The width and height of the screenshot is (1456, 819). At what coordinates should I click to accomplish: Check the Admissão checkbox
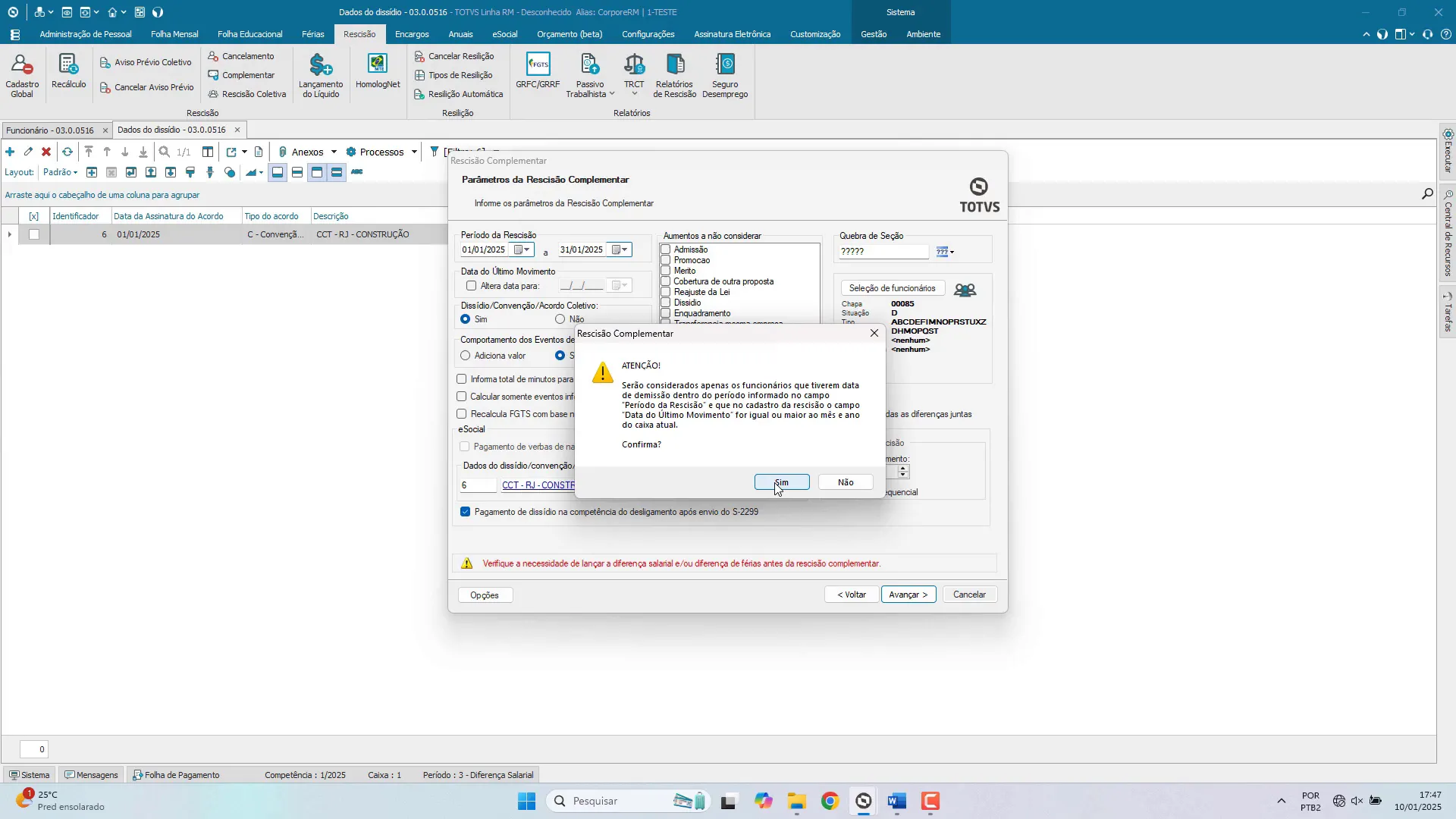coord(666,249)
